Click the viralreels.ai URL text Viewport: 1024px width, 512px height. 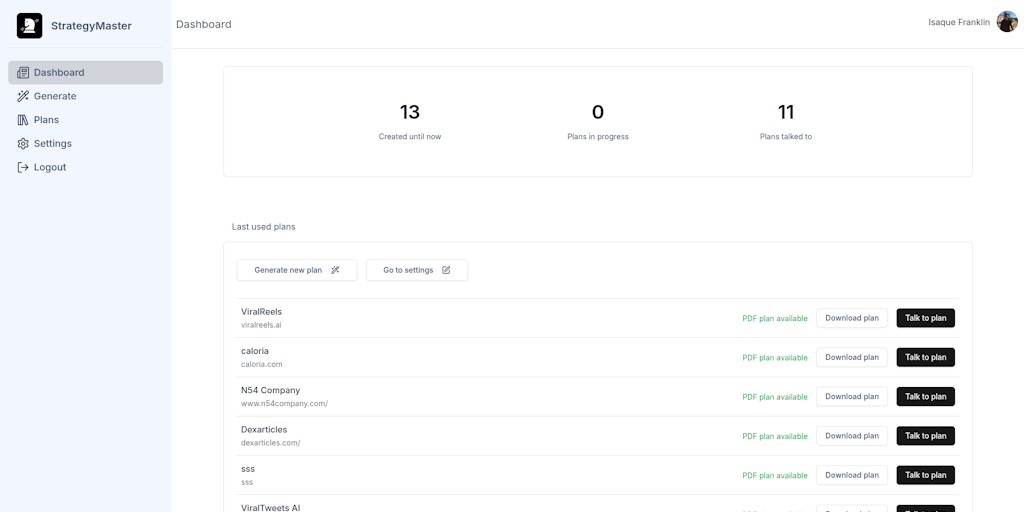click(x=261, y=325)
